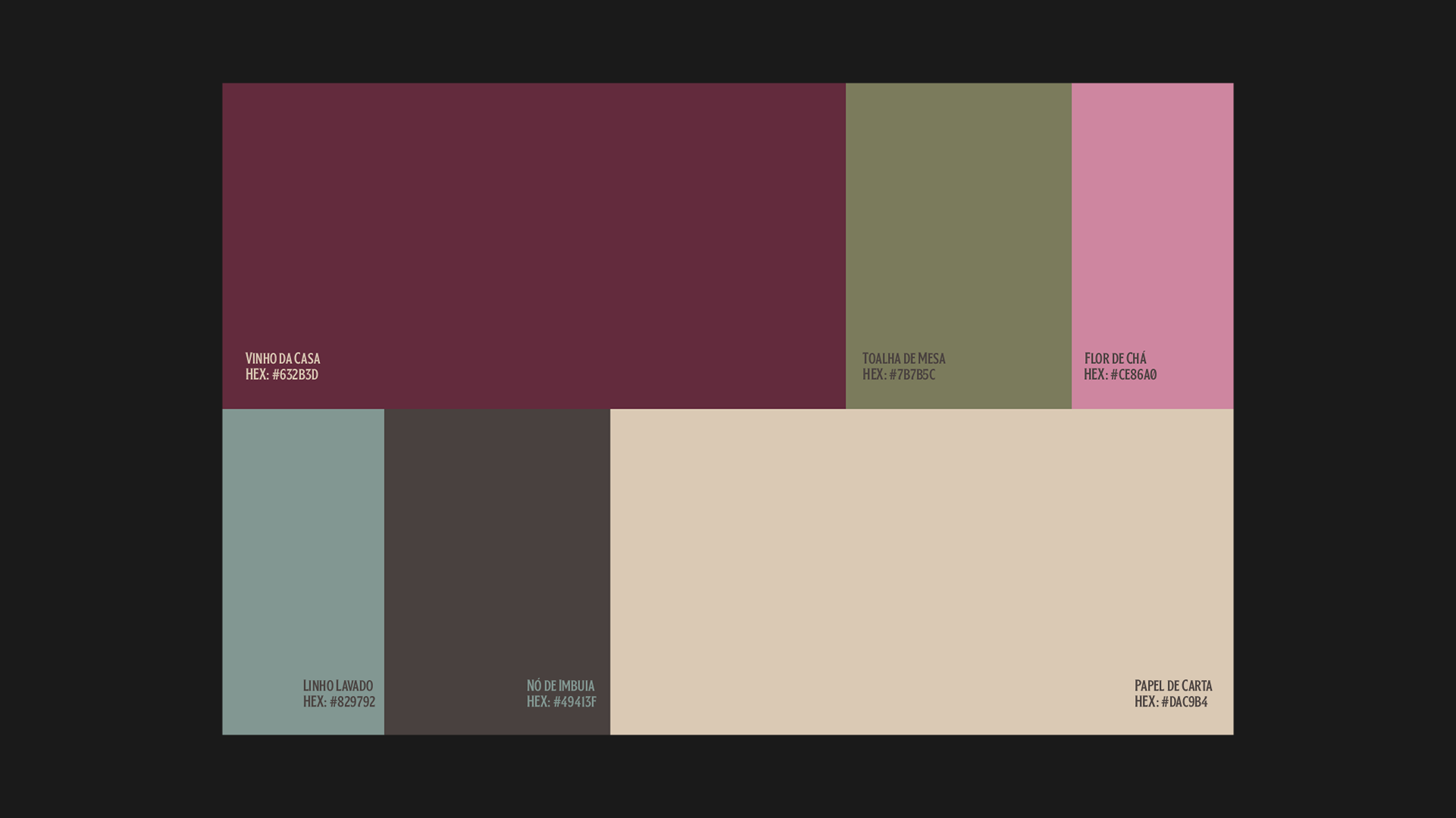Select the text 'HEX: #49413F'
Screen dimensions: 1456x818
click(x=562, y=702)
